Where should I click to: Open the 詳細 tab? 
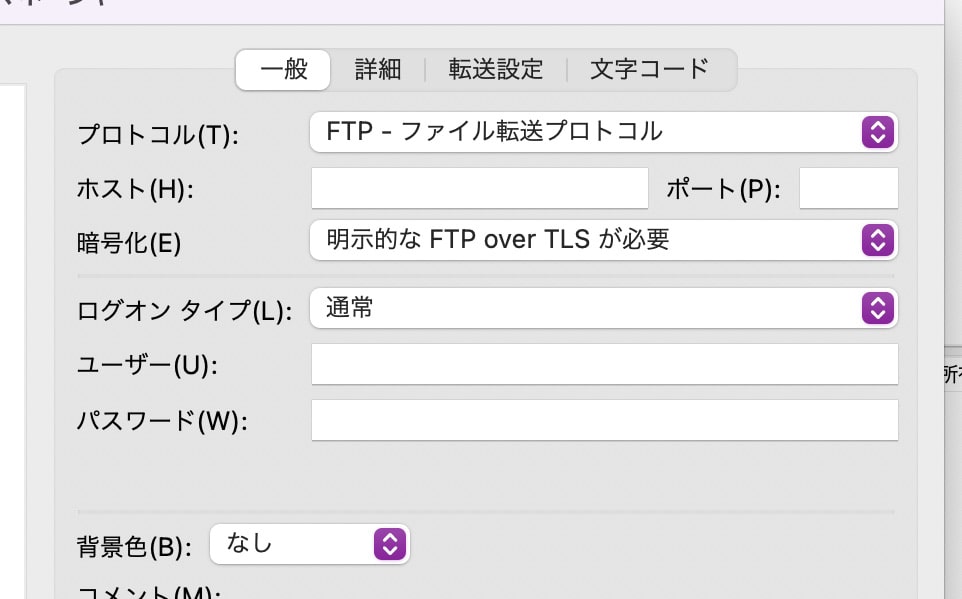pos(378,69)
